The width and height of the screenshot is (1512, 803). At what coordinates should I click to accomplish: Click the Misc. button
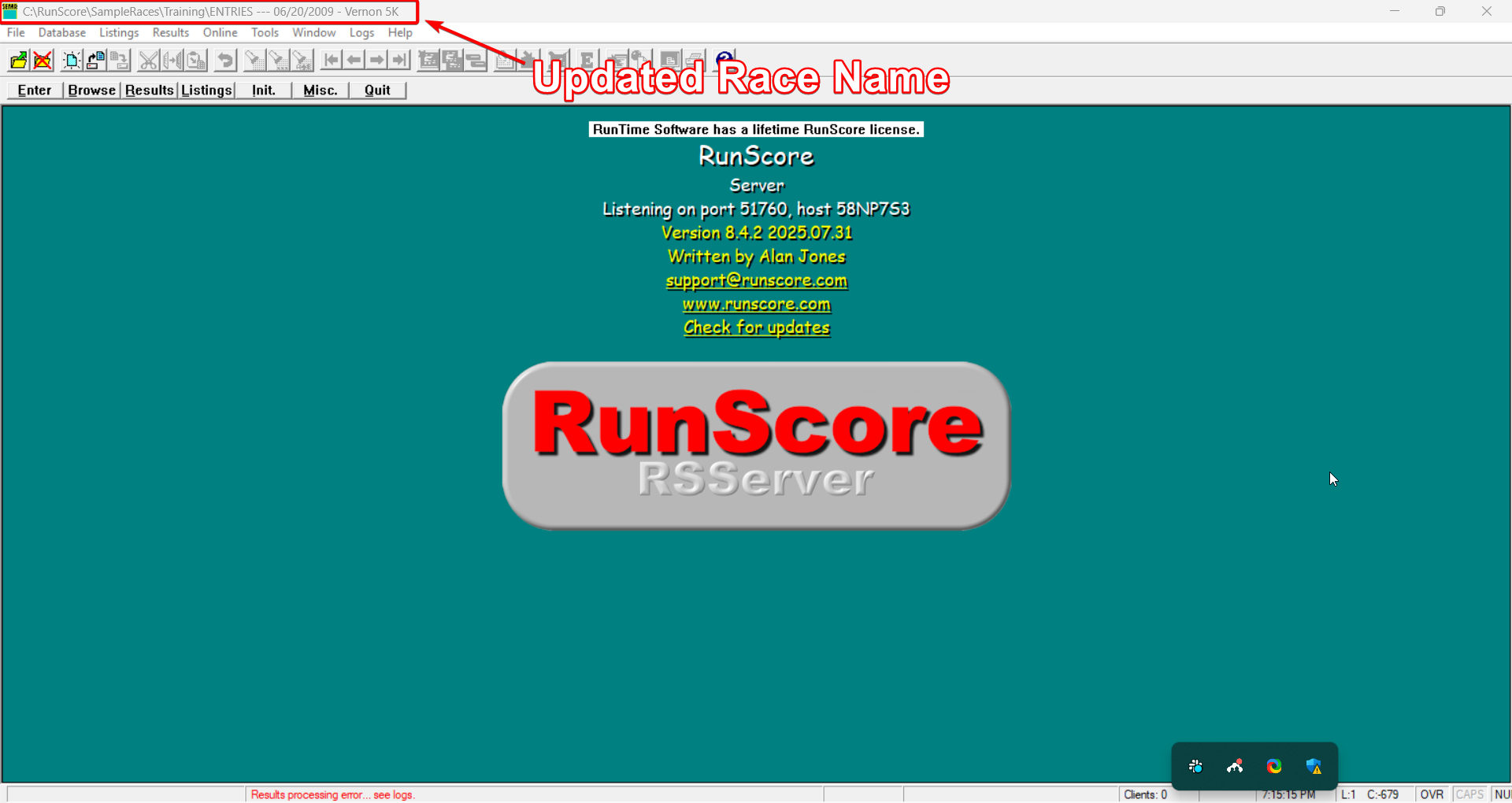coord(321,90)
